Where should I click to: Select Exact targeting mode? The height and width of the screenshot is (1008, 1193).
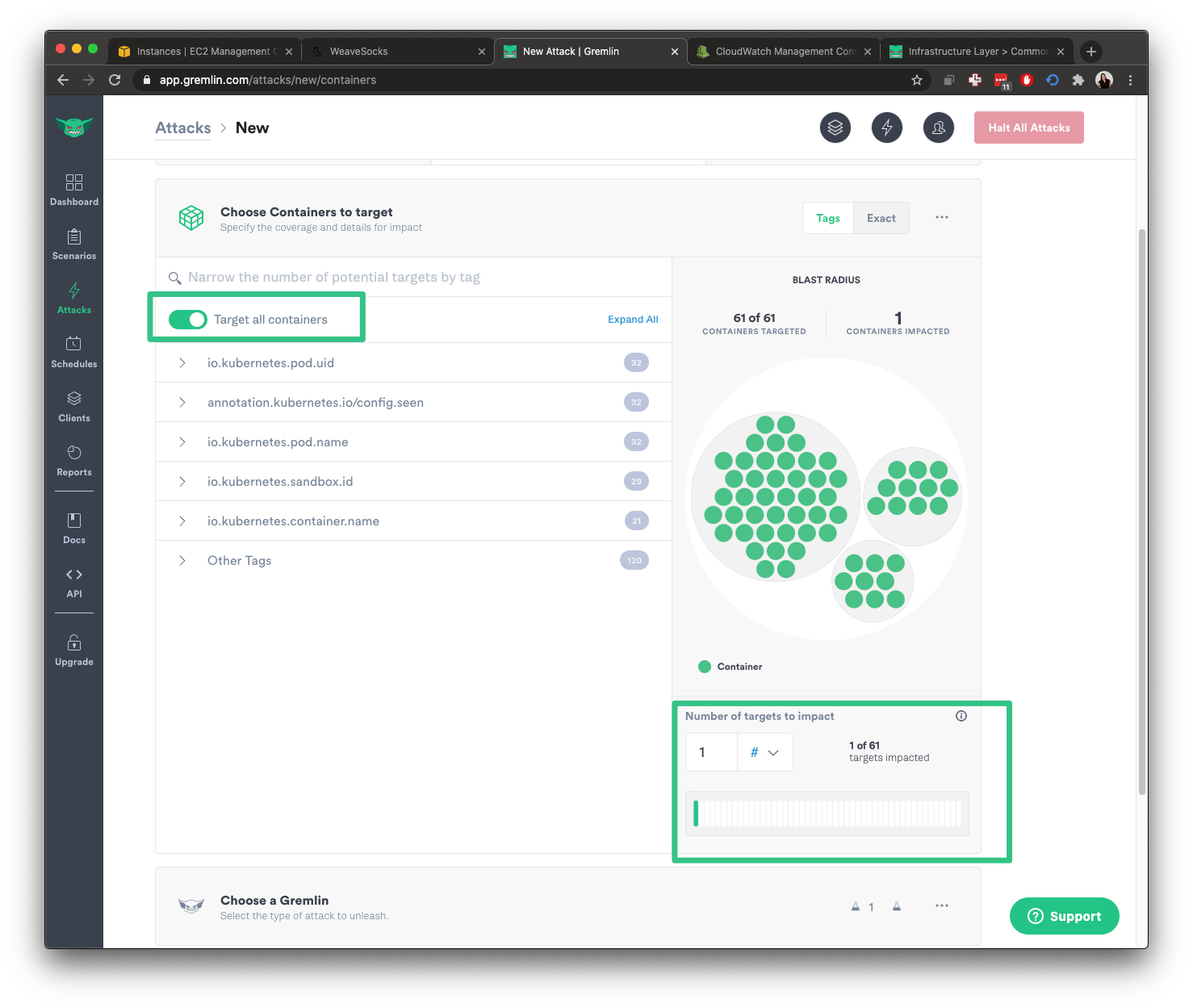point(881,218)
